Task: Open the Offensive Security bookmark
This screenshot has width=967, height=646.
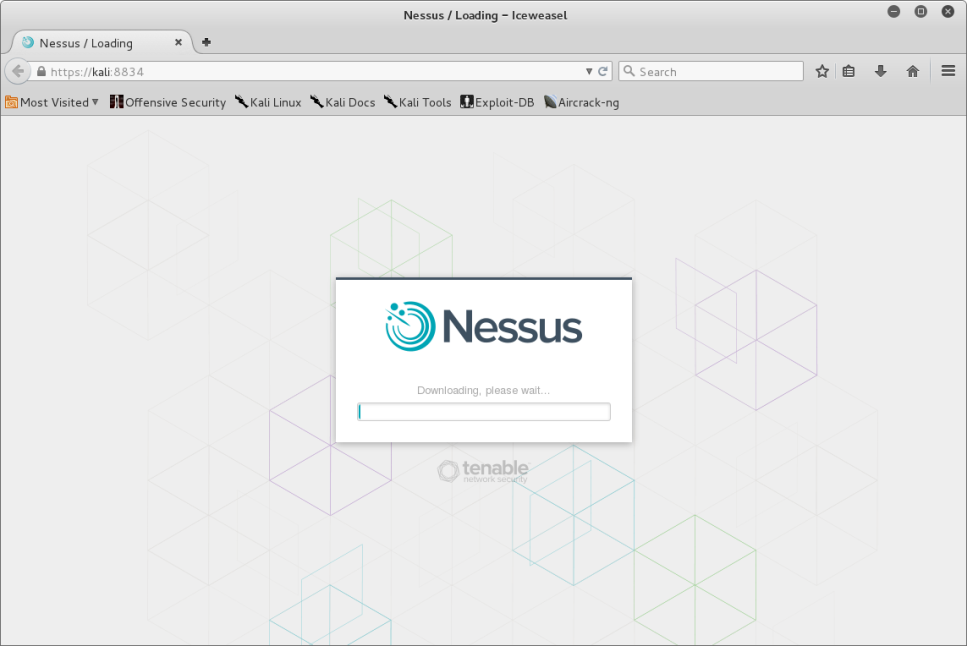Action: 168,102
